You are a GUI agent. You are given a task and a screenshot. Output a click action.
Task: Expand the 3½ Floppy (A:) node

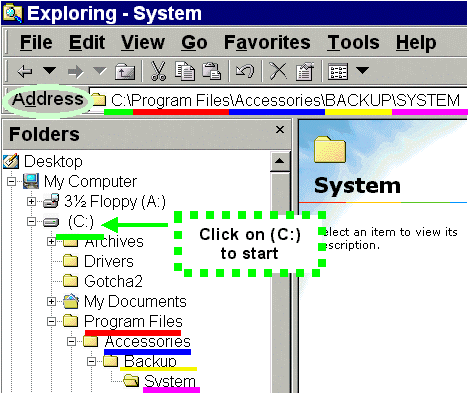31,201
